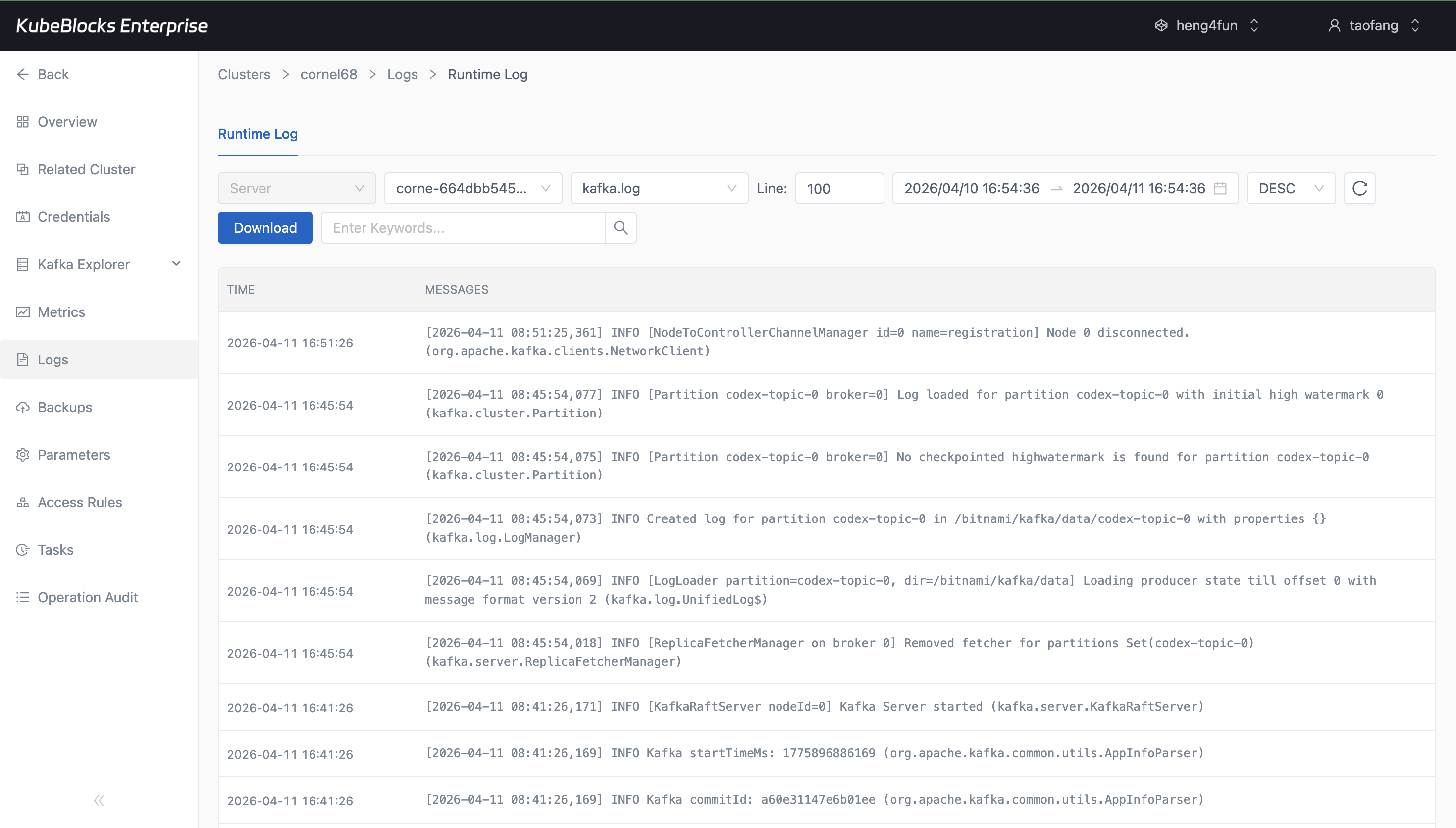Click the Credentials icon
1456x828 pixels.
pos(23,217)
